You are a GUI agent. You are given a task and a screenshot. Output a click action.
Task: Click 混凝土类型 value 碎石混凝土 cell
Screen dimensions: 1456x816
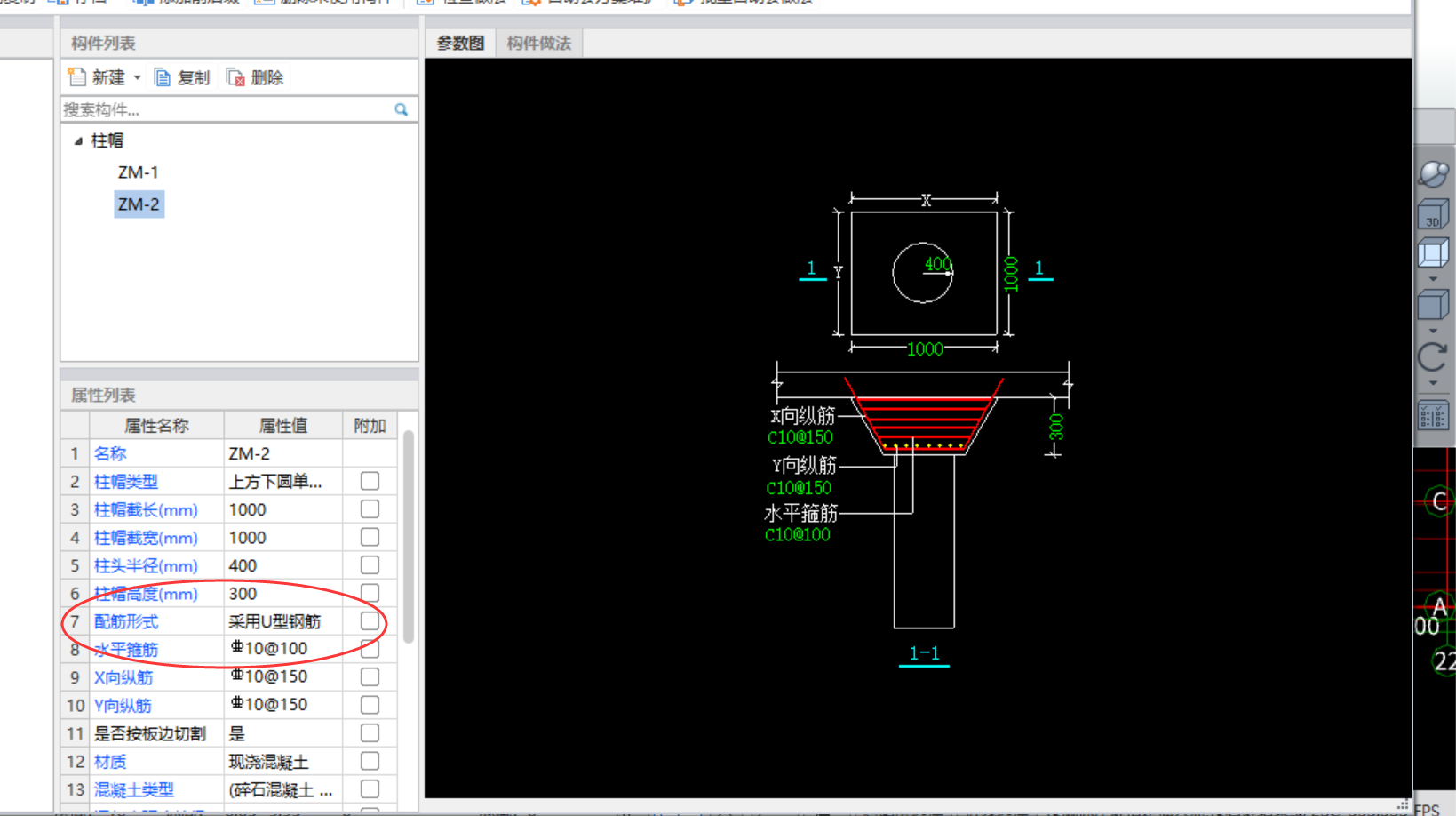282,789
